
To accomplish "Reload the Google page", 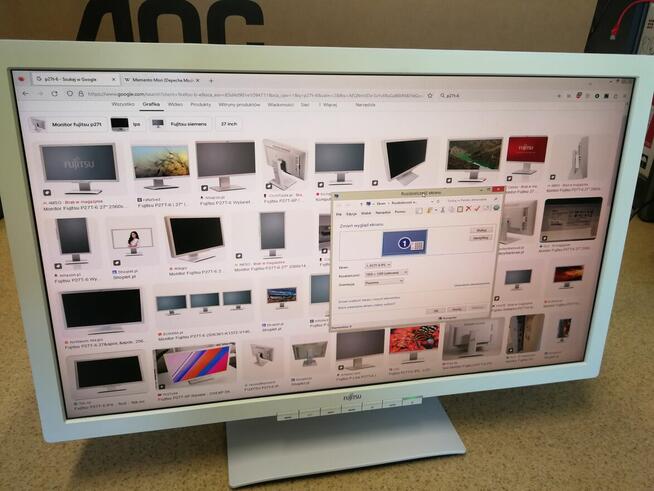I will [54, 94].
